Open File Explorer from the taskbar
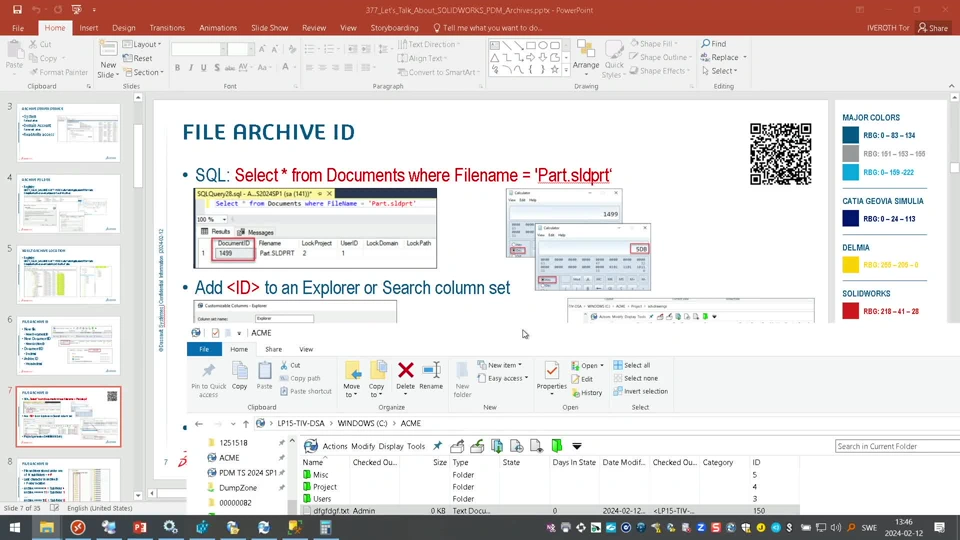 point(47,527)
